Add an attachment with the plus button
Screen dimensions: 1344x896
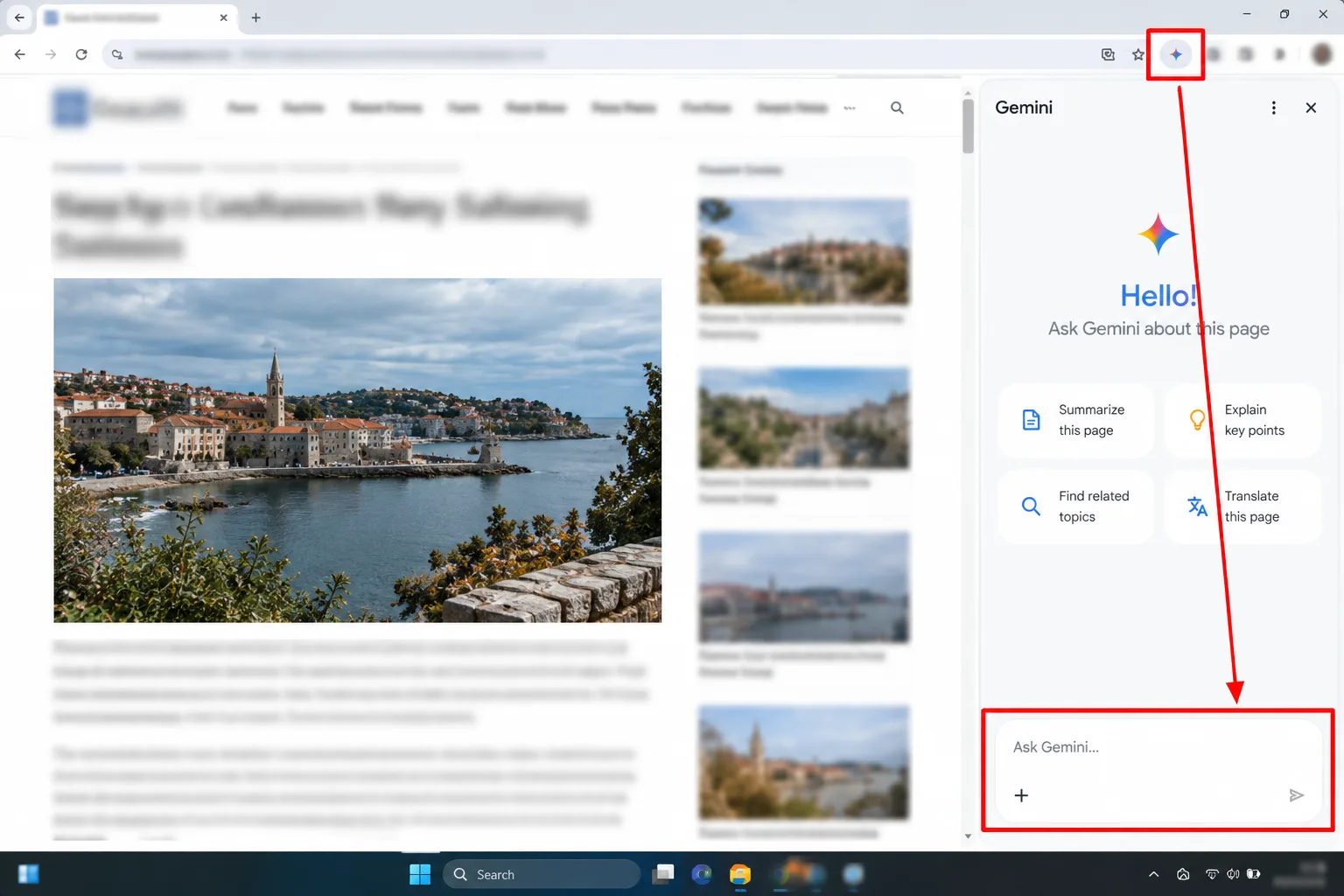[x=1021, y=795]
